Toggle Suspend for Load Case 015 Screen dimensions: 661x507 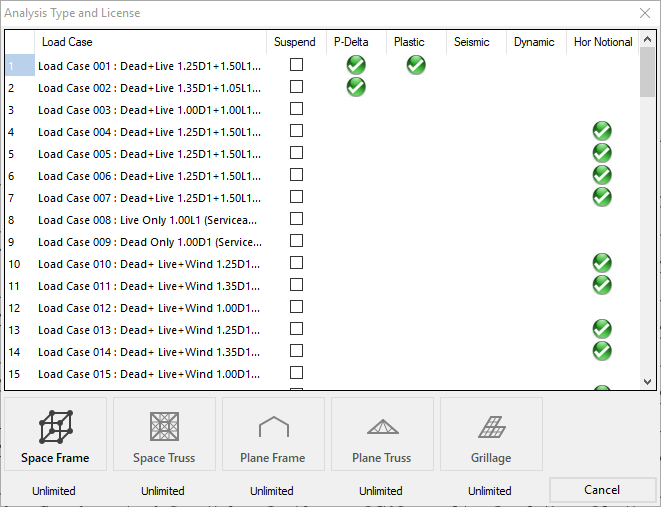[296, 373]
